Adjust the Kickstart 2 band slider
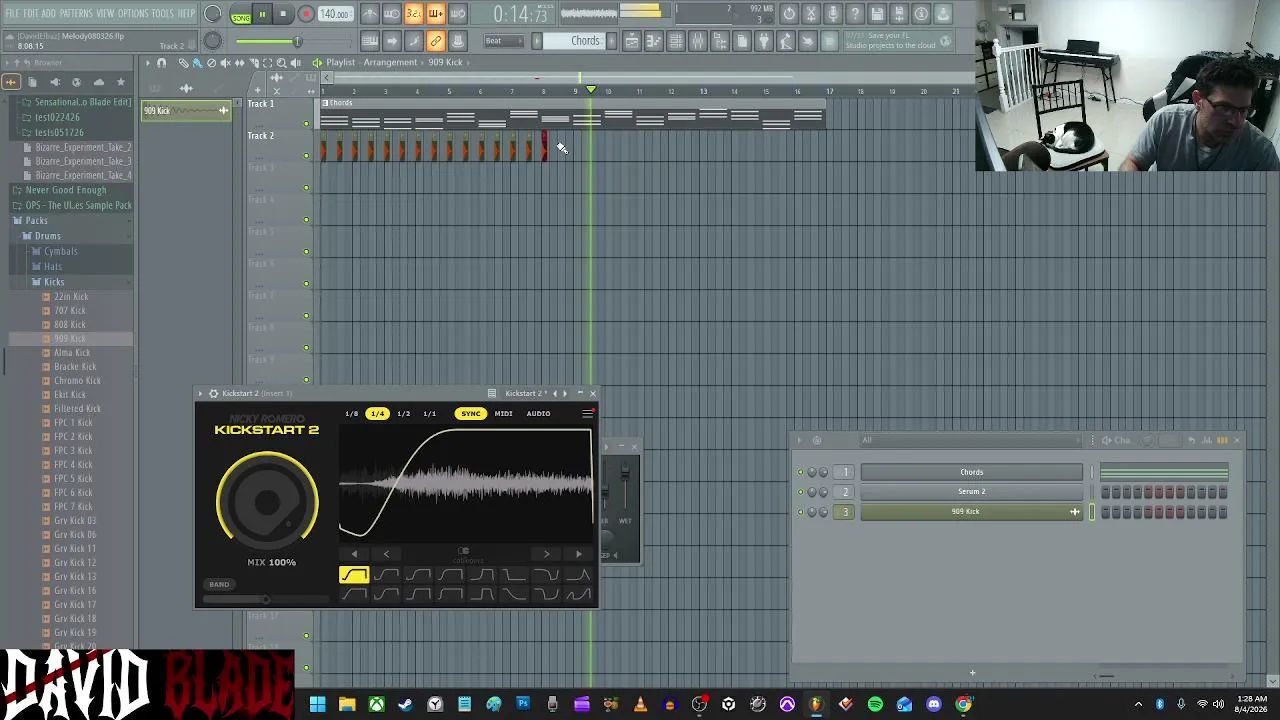 point(266,599)
